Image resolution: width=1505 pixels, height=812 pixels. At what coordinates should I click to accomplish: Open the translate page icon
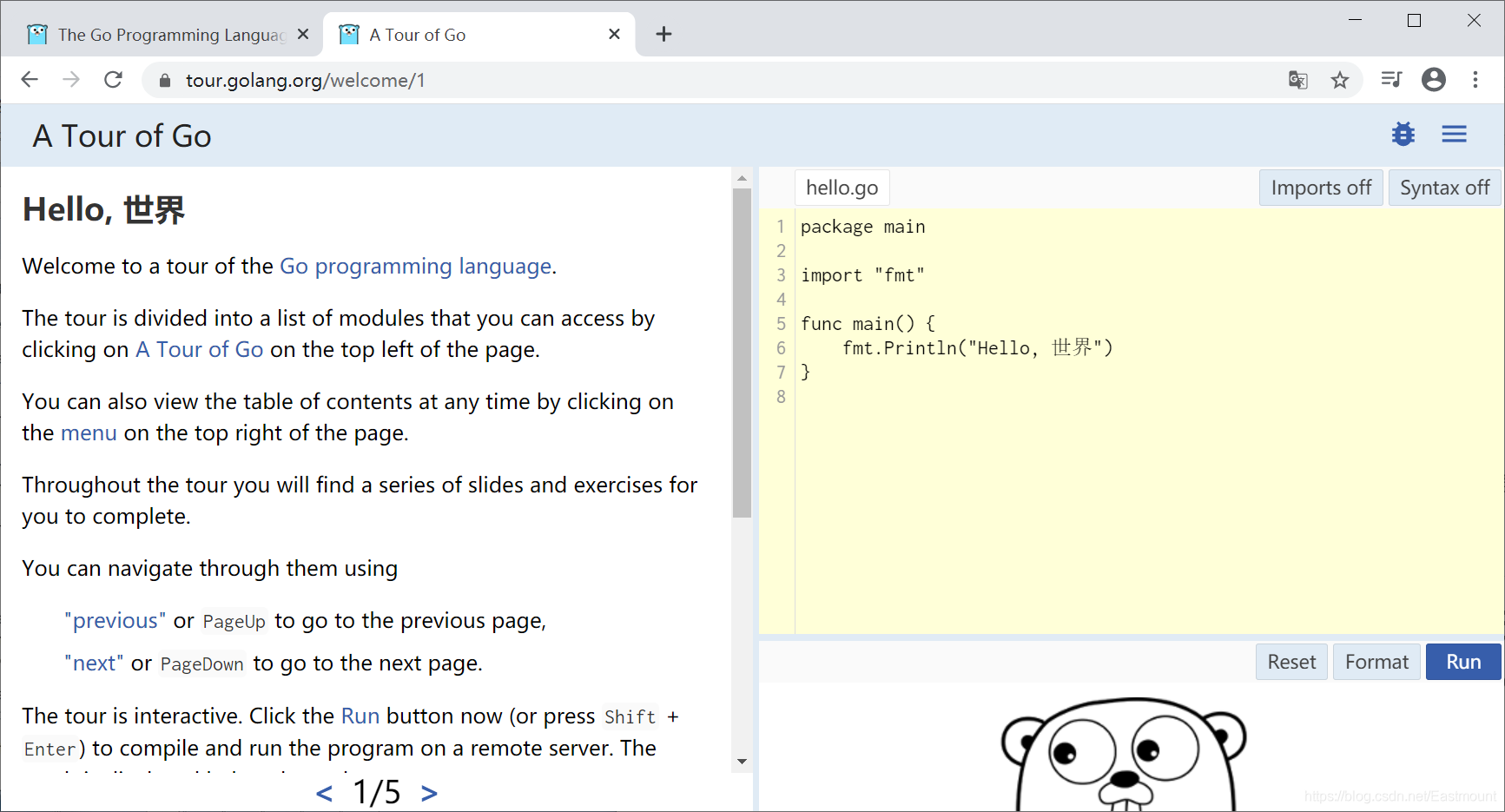(x=1298, y=80)
